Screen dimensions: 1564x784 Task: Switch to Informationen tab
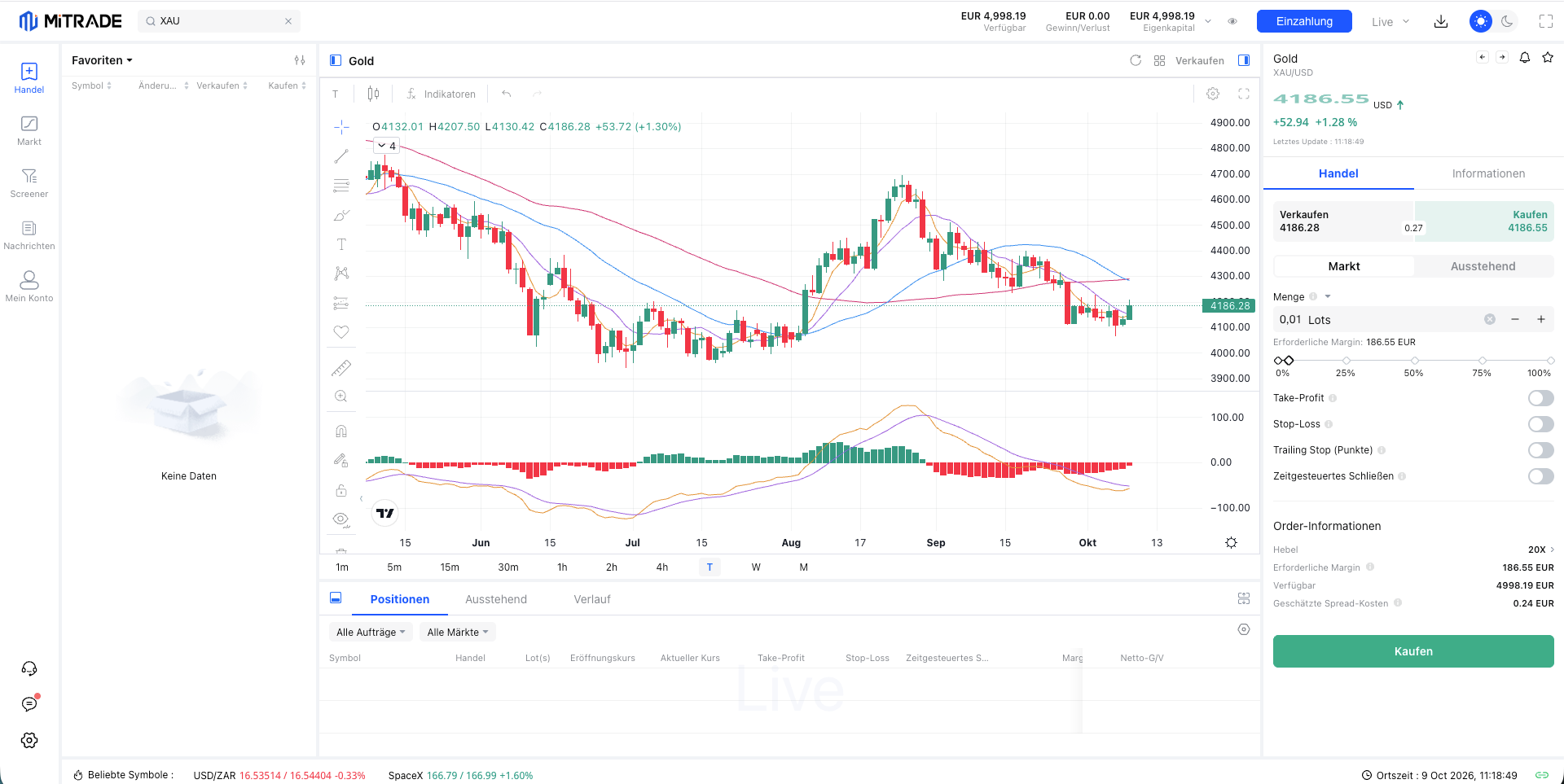tap(1488, 173)
